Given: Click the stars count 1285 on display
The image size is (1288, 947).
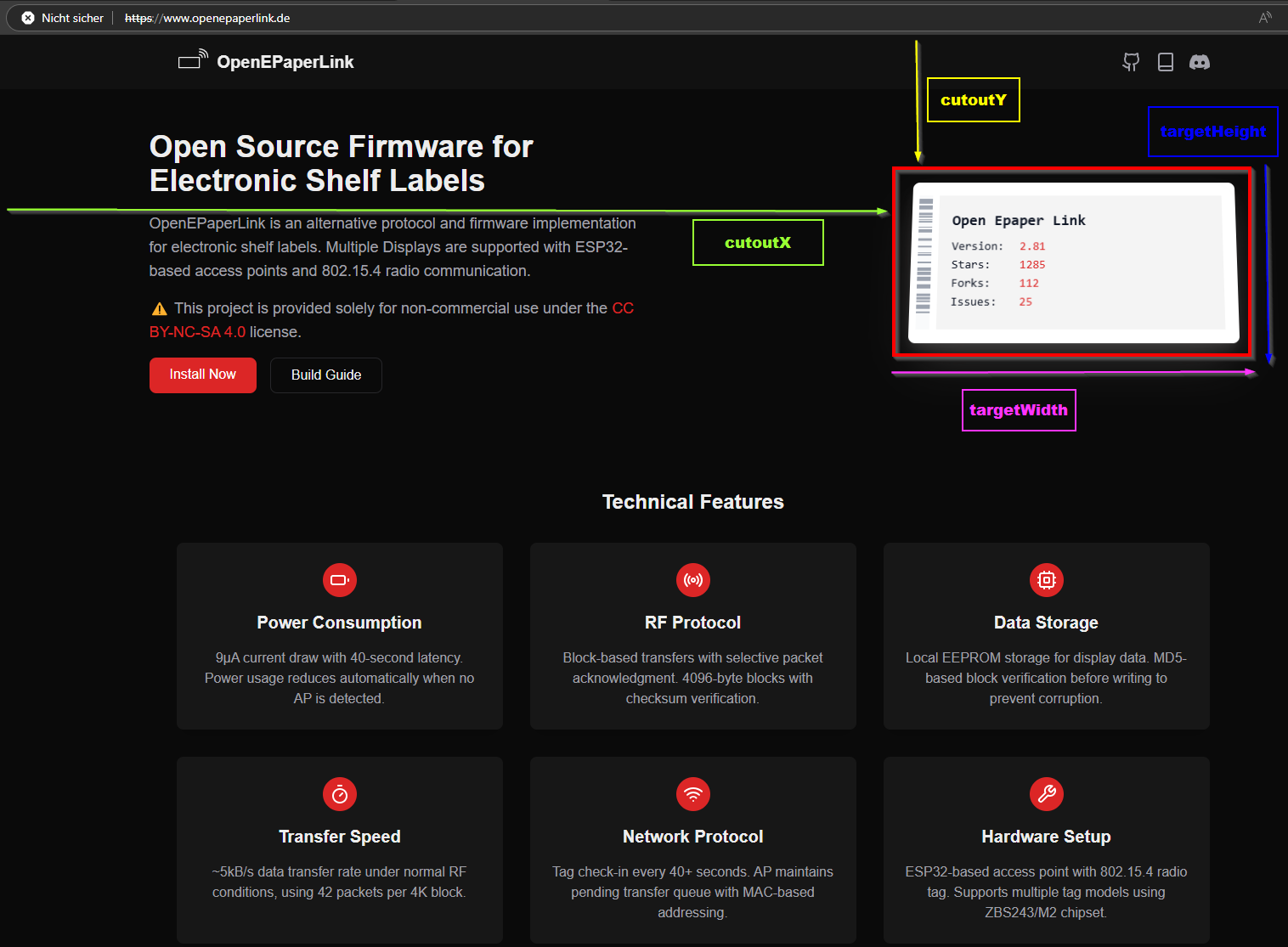Looking at the screenshot, I should [1032, 265].
